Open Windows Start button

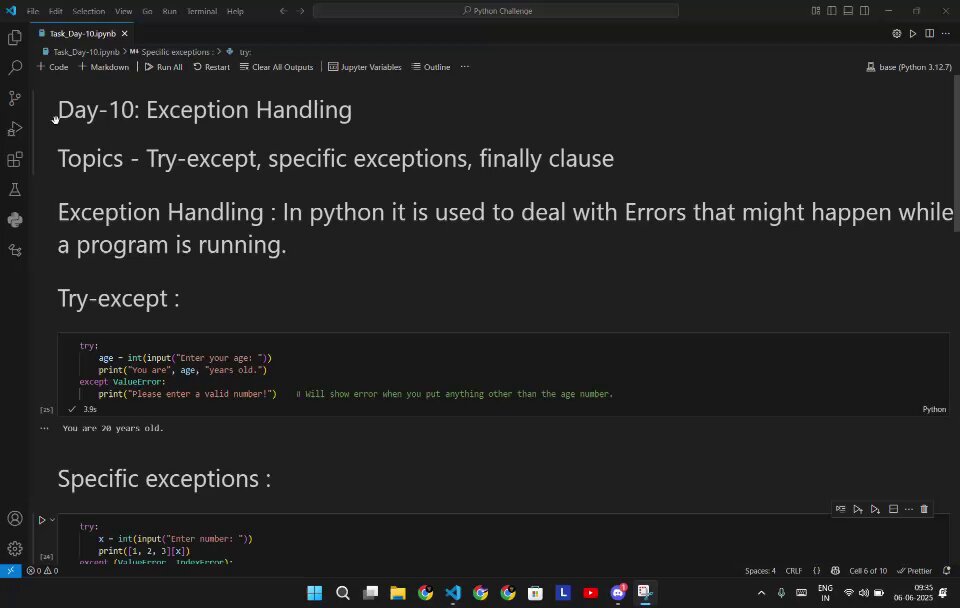tap(315, 593)
